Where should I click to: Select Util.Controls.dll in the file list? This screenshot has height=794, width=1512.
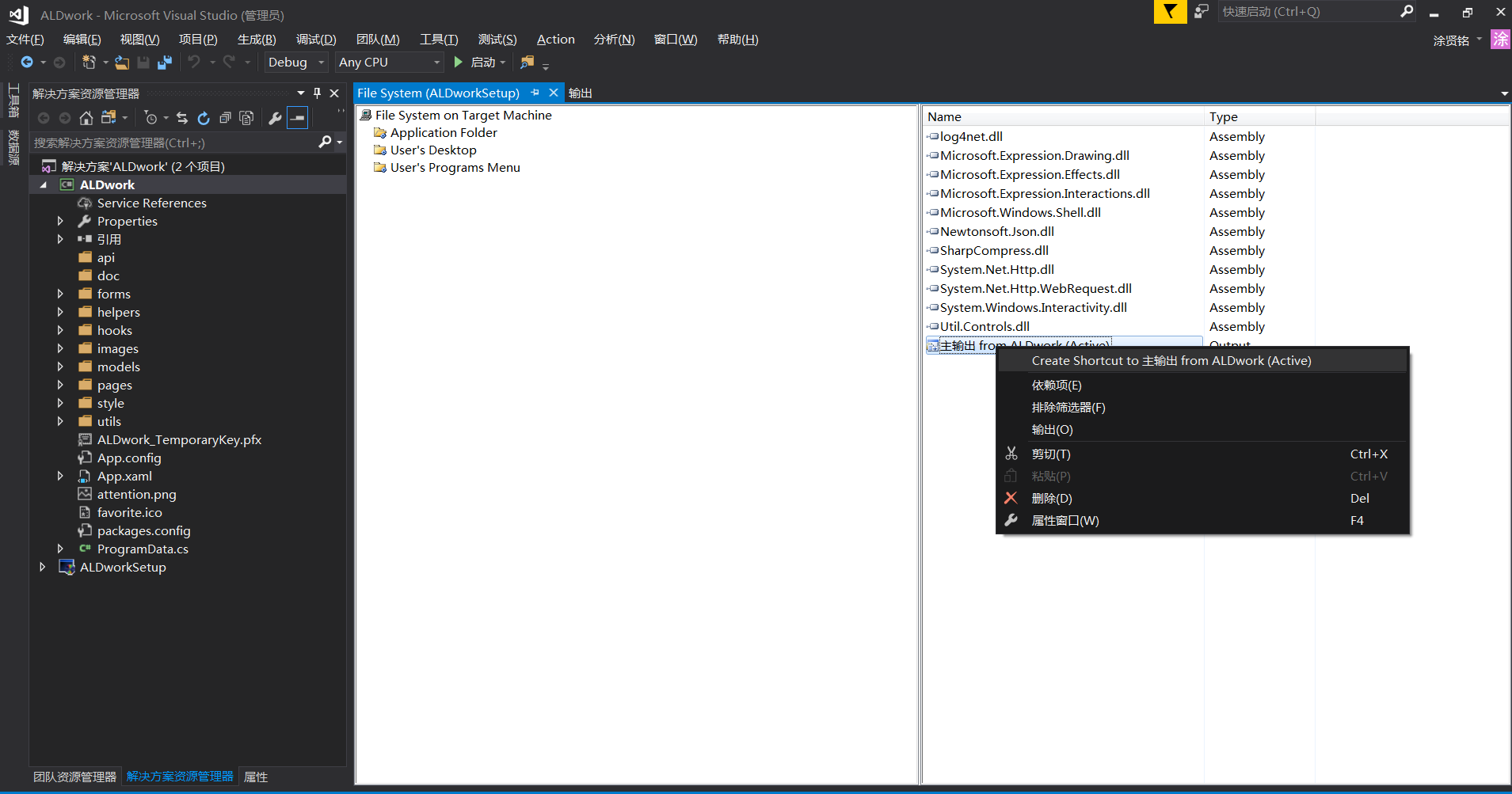click(985, 326)
